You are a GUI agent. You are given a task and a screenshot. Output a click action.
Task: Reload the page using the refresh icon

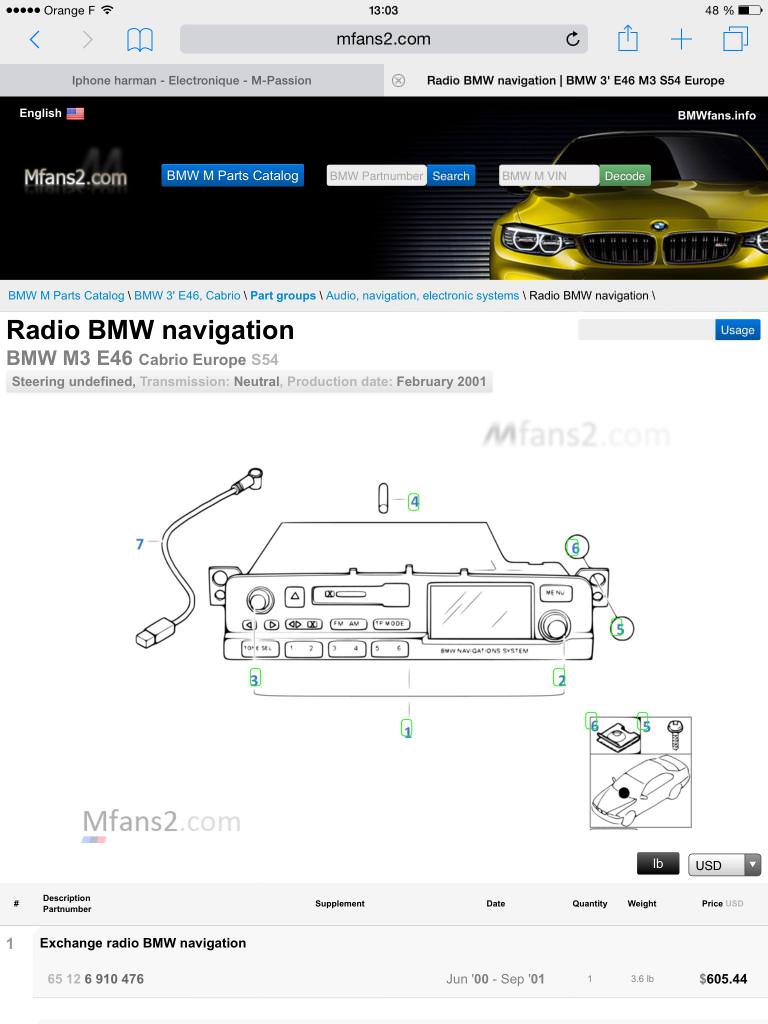coord(573,39)
